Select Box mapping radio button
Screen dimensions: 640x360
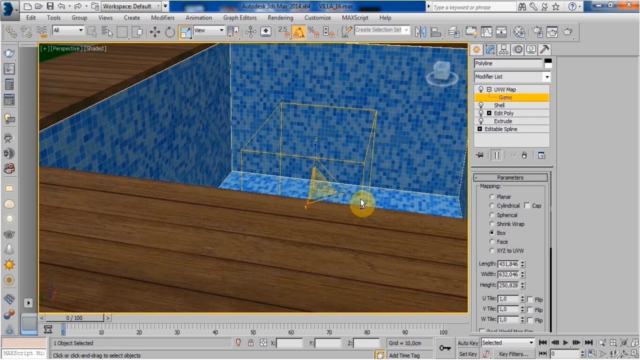[x=492, y=233]
